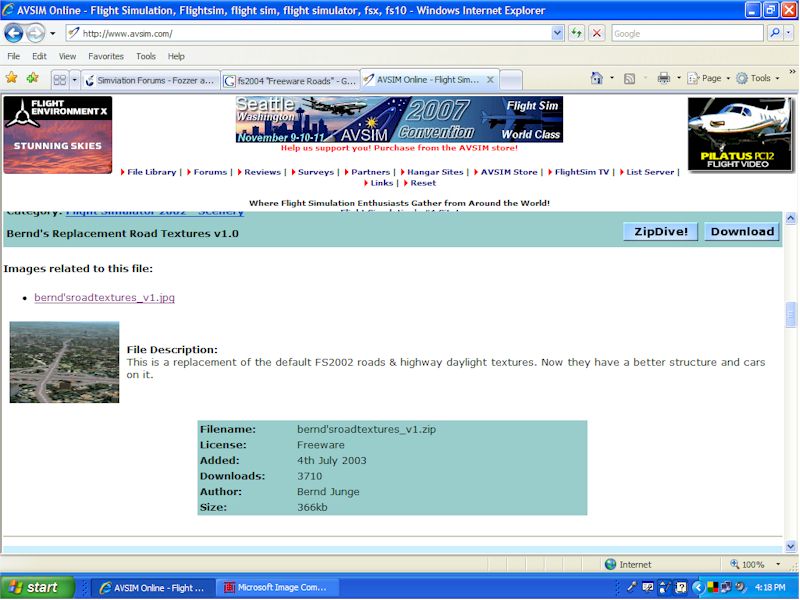Click the Home page icon
The height and width of the screenshot is (600, 800).
(x=597, y=78)
